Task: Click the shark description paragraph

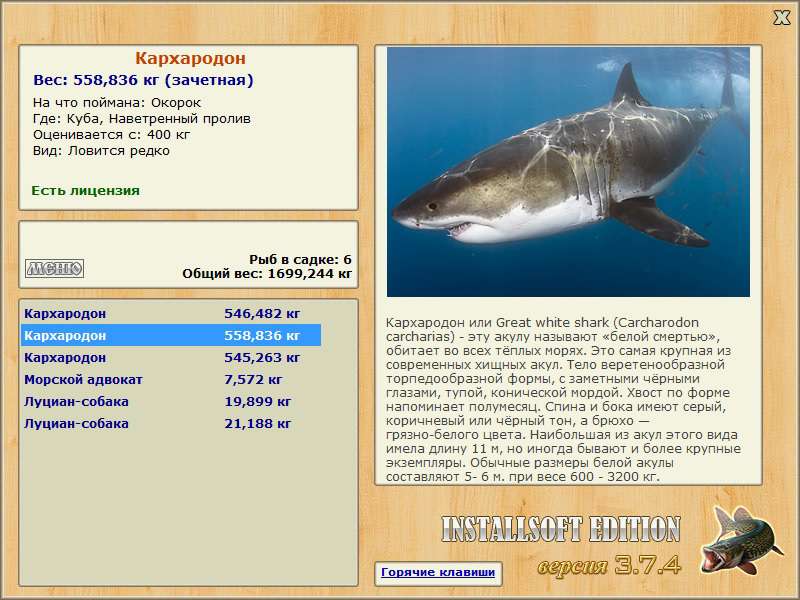Action: (x=563, y=399)
